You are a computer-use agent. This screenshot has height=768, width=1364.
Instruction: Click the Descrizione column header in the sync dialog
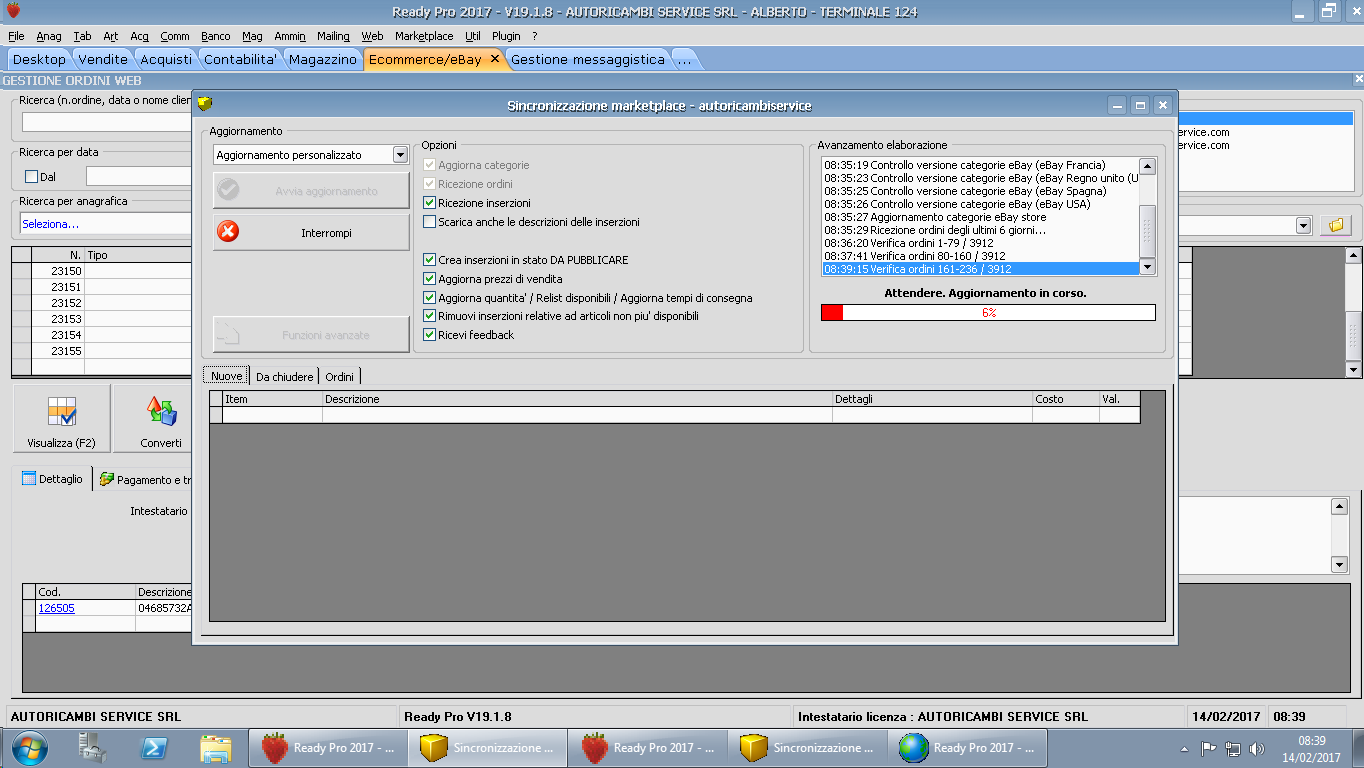click(x=577, y=399)
